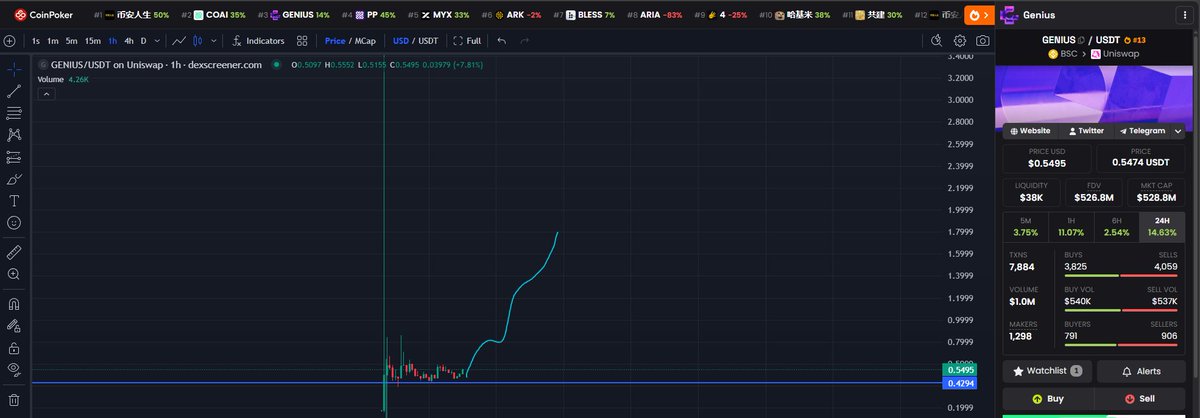Screen dimensions: 1200x418
Task: Open trending token COAI 35%
Action: 213,15
